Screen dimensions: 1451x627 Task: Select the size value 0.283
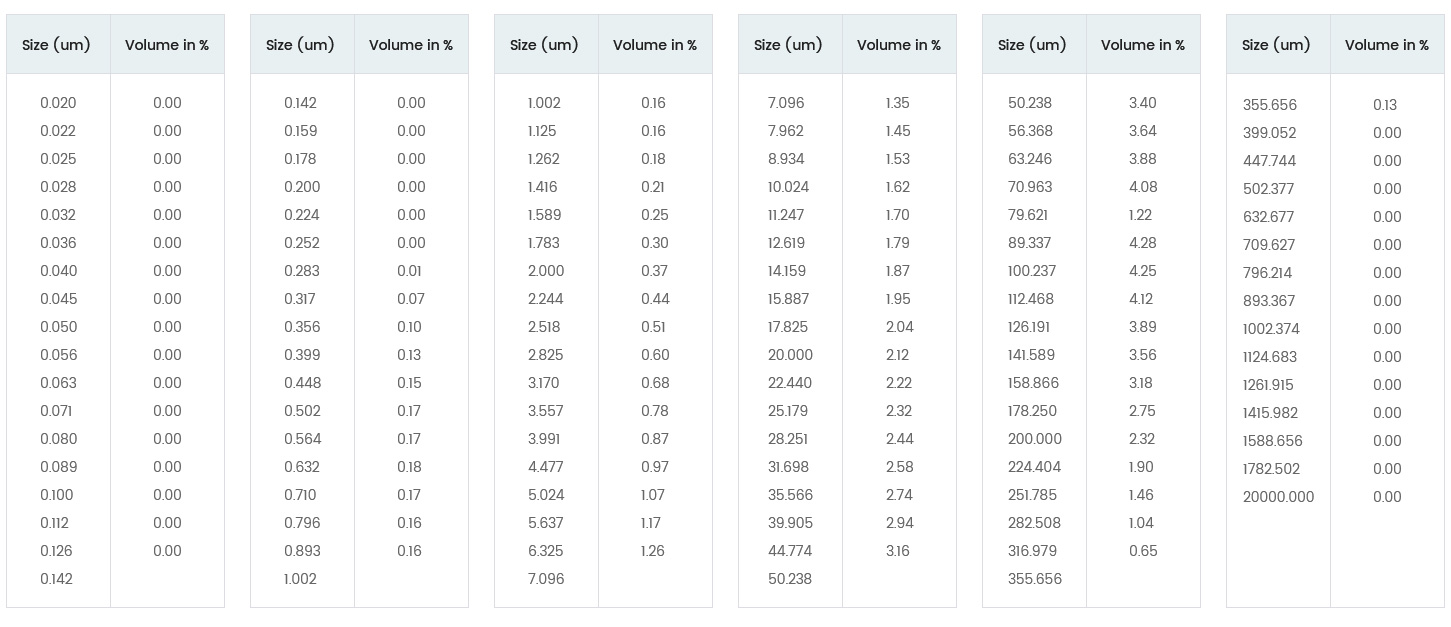[x=301, y=271]
